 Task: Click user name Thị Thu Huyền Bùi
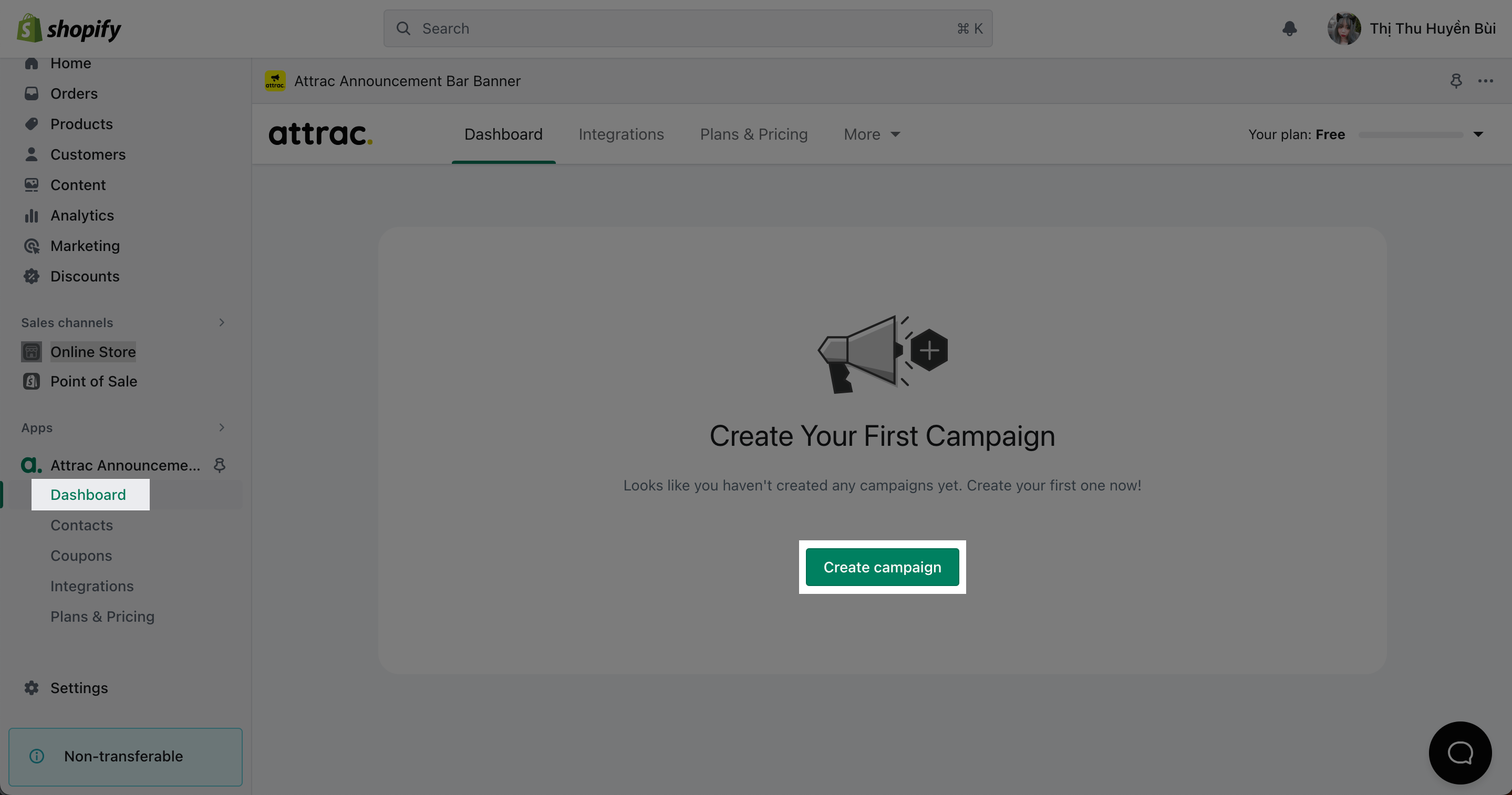click(x=1433, y=28)
